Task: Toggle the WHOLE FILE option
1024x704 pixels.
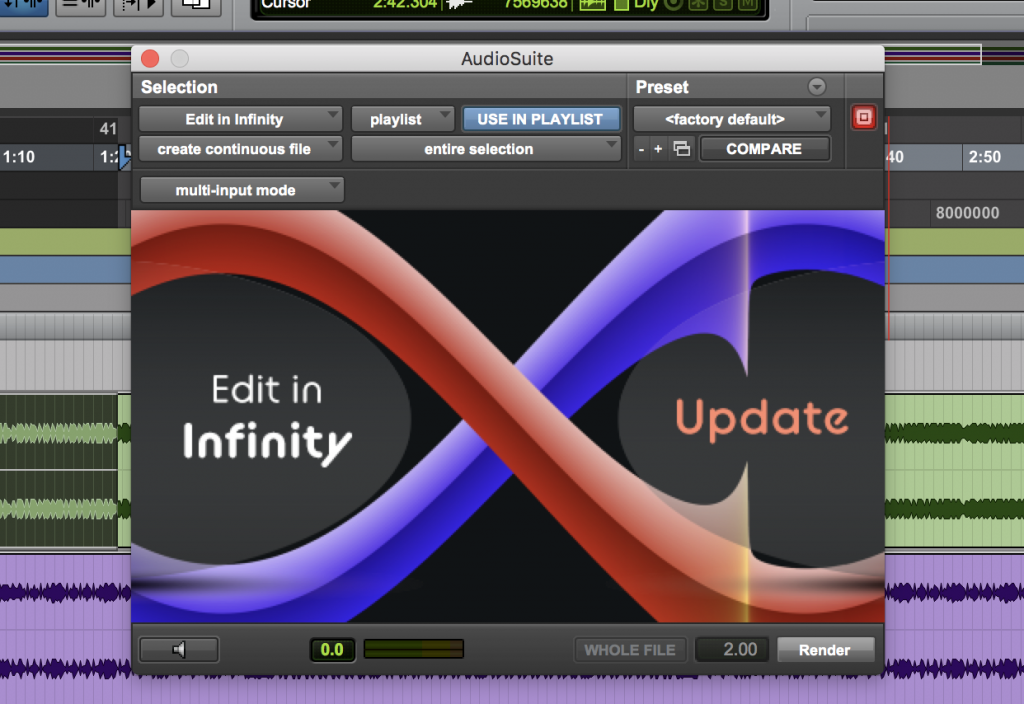Action: [x=630, y=650]
